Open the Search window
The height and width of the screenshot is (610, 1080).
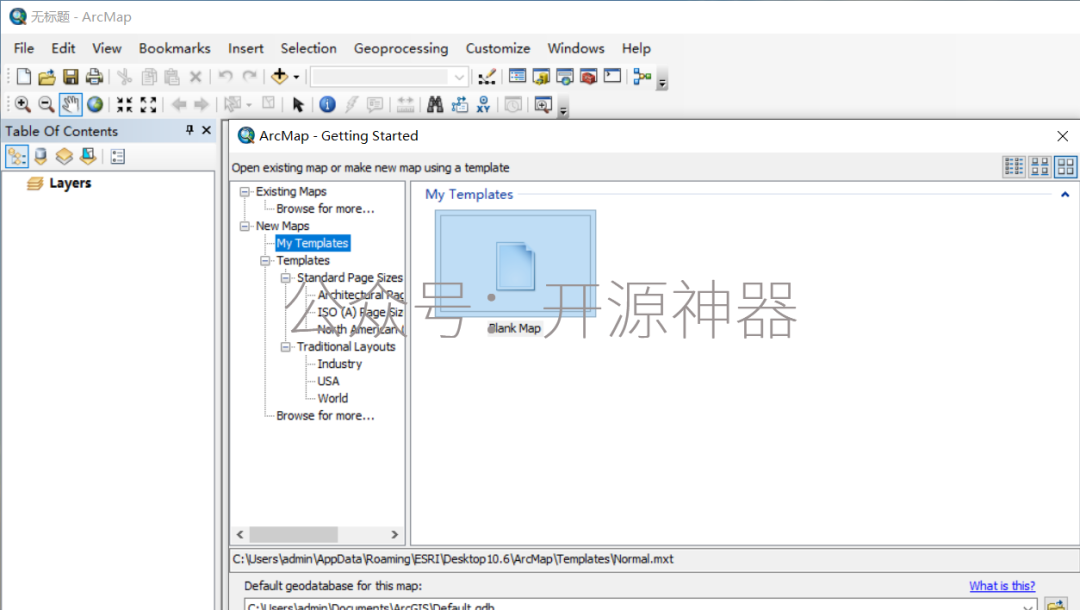coord(565,76)
